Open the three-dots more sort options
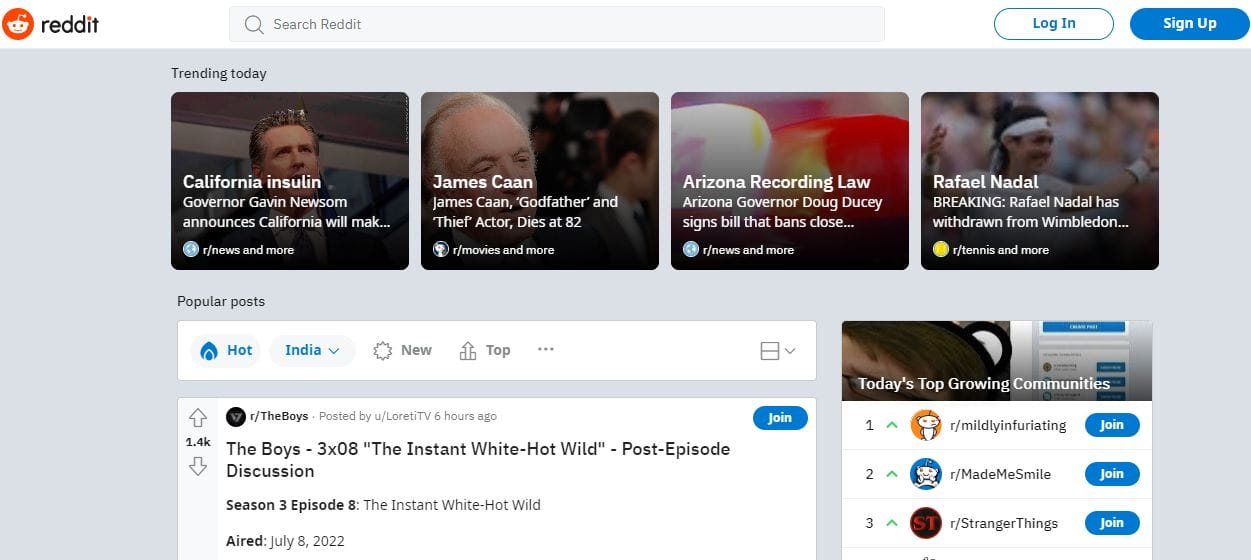 tap(545, 350)
